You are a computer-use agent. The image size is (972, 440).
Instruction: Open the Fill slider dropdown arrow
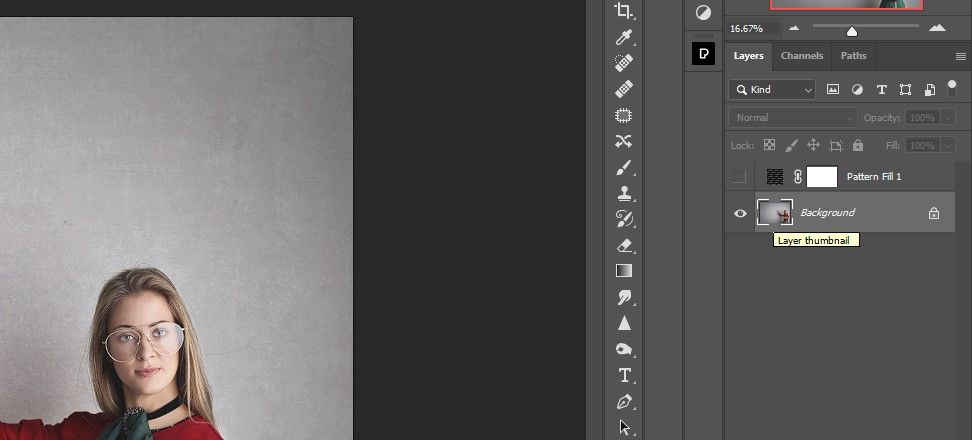pos(948,146)
